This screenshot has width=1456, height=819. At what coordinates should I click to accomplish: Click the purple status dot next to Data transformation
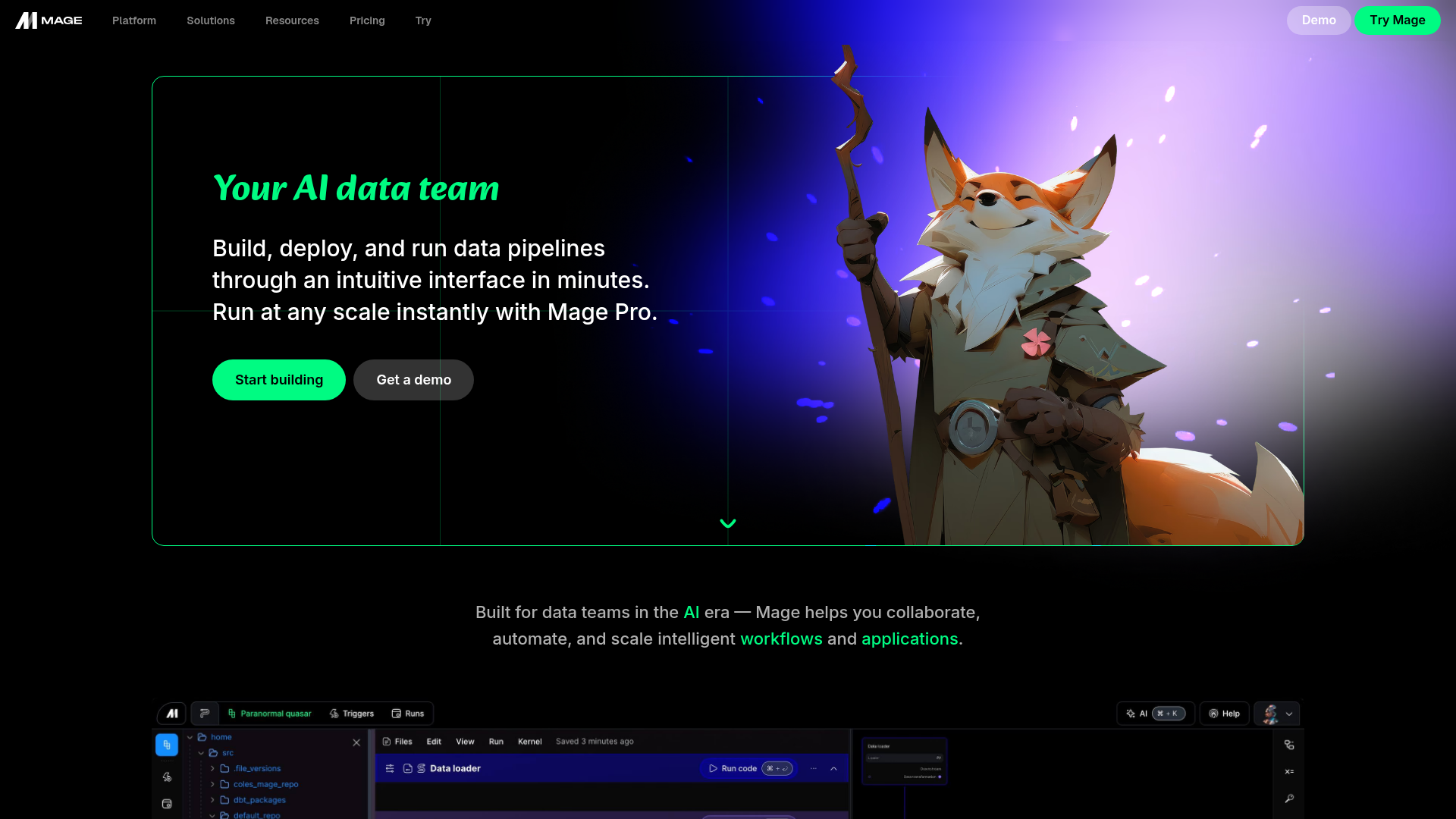tap(940, 777)
